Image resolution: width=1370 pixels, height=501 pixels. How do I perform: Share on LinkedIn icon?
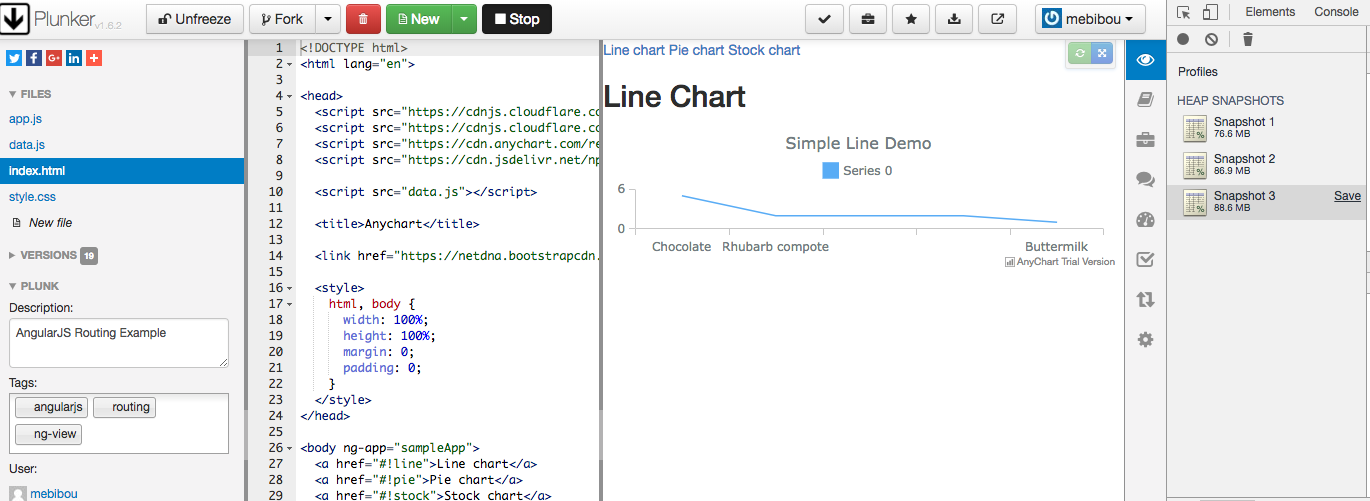(x=74, y=58)
